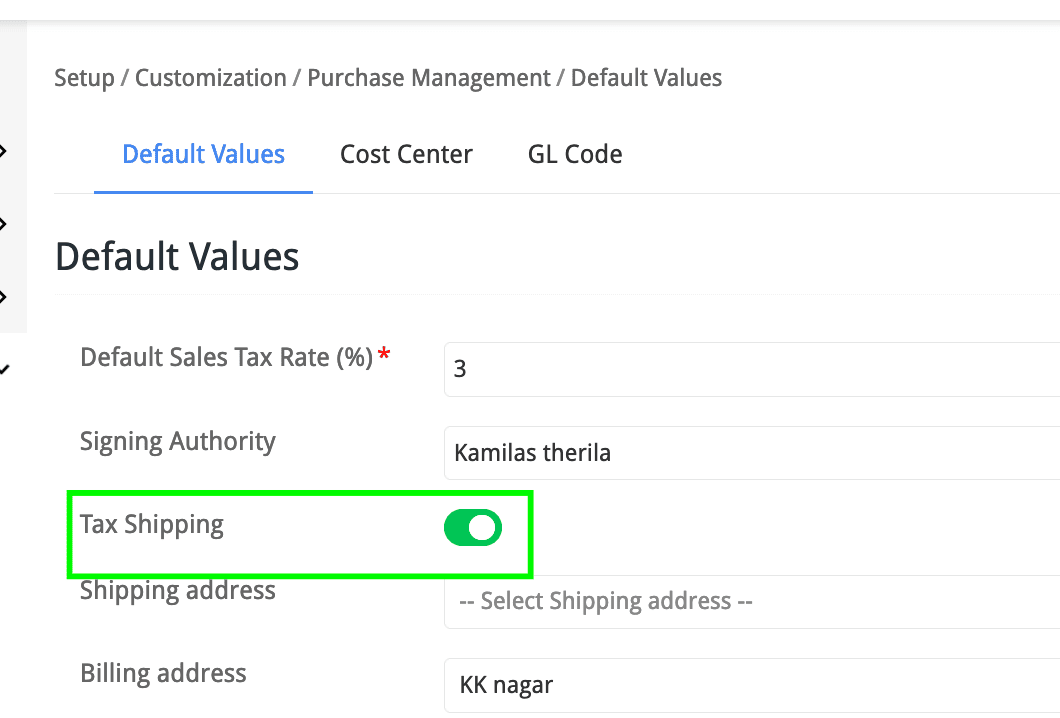Expand the middle sidebar chevron arrow
The image size is (1060, 718).
coord(3,224)
